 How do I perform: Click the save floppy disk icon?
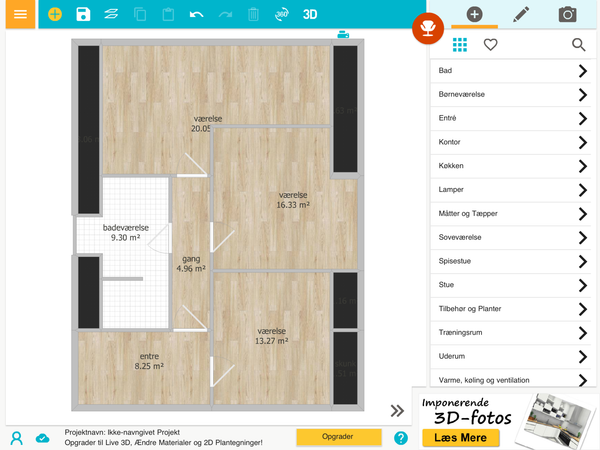coord(83,15)
